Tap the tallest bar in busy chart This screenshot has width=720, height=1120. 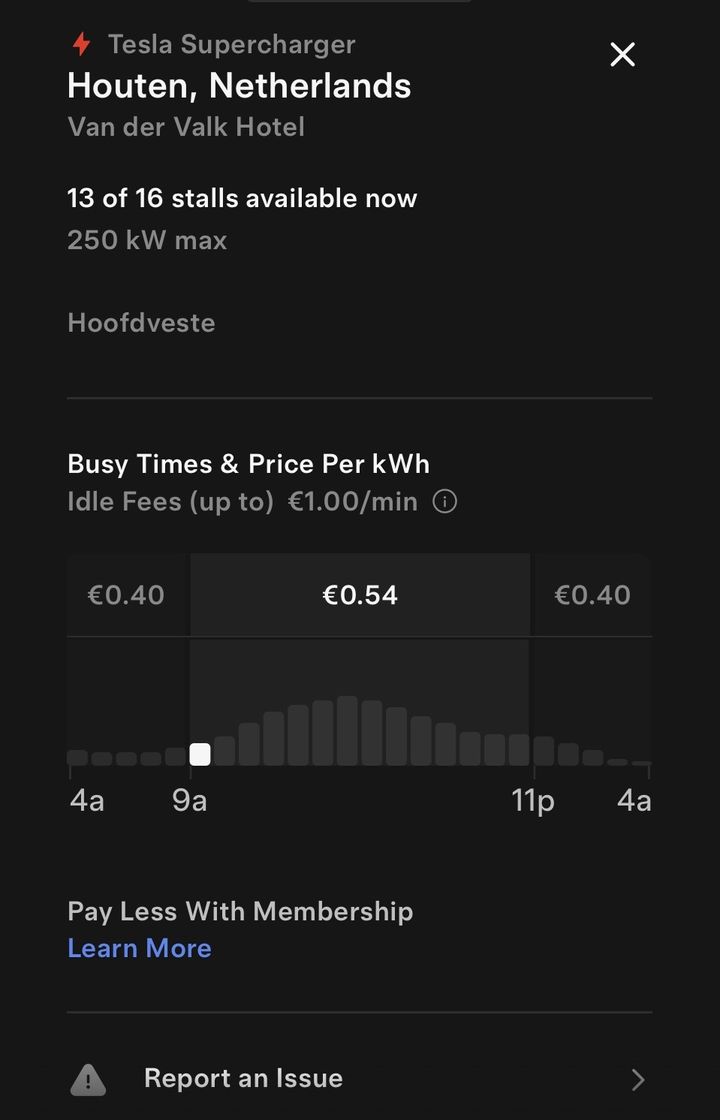tap(347, 731)
